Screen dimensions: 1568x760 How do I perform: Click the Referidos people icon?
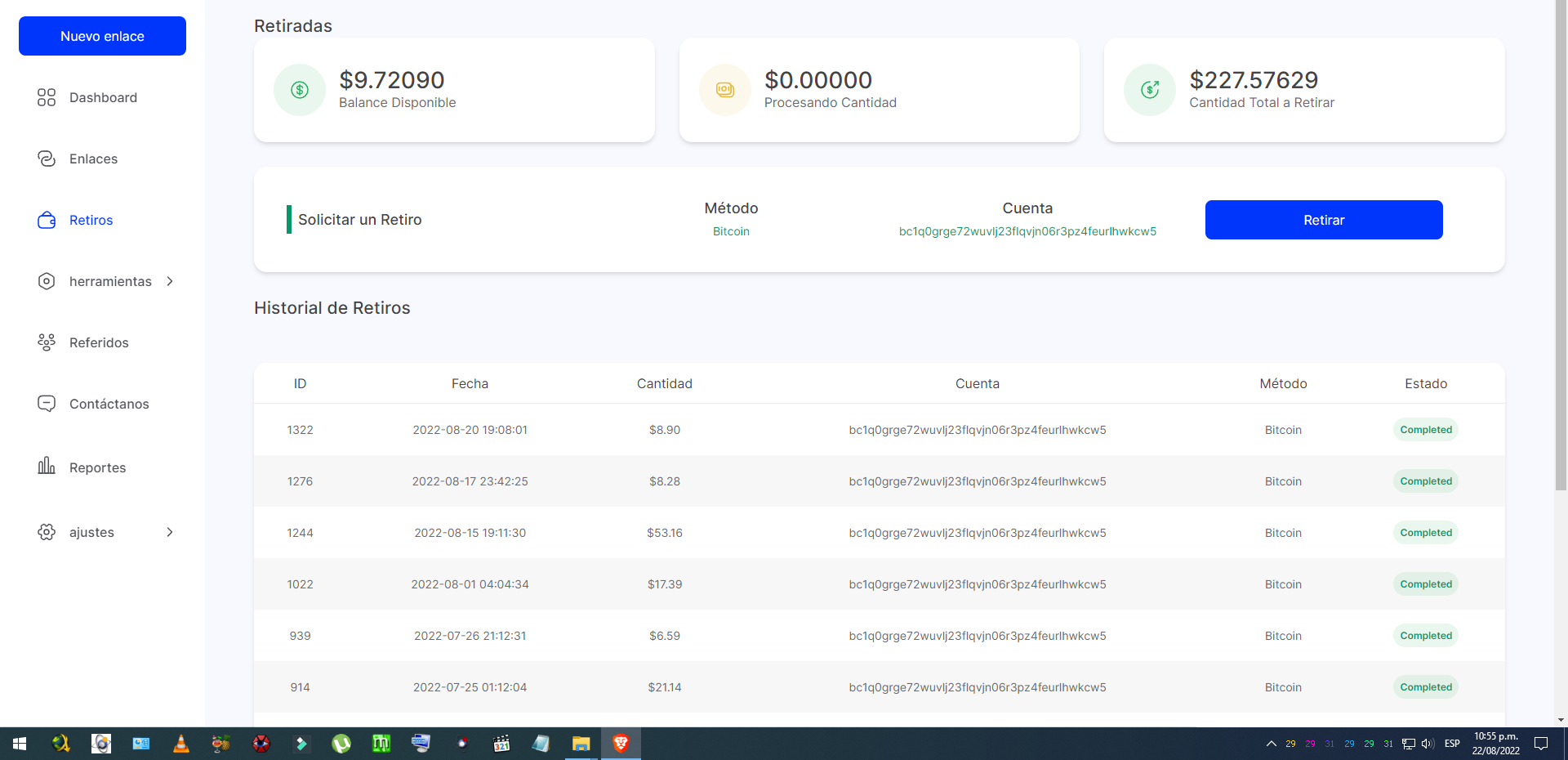coord(47,342)
